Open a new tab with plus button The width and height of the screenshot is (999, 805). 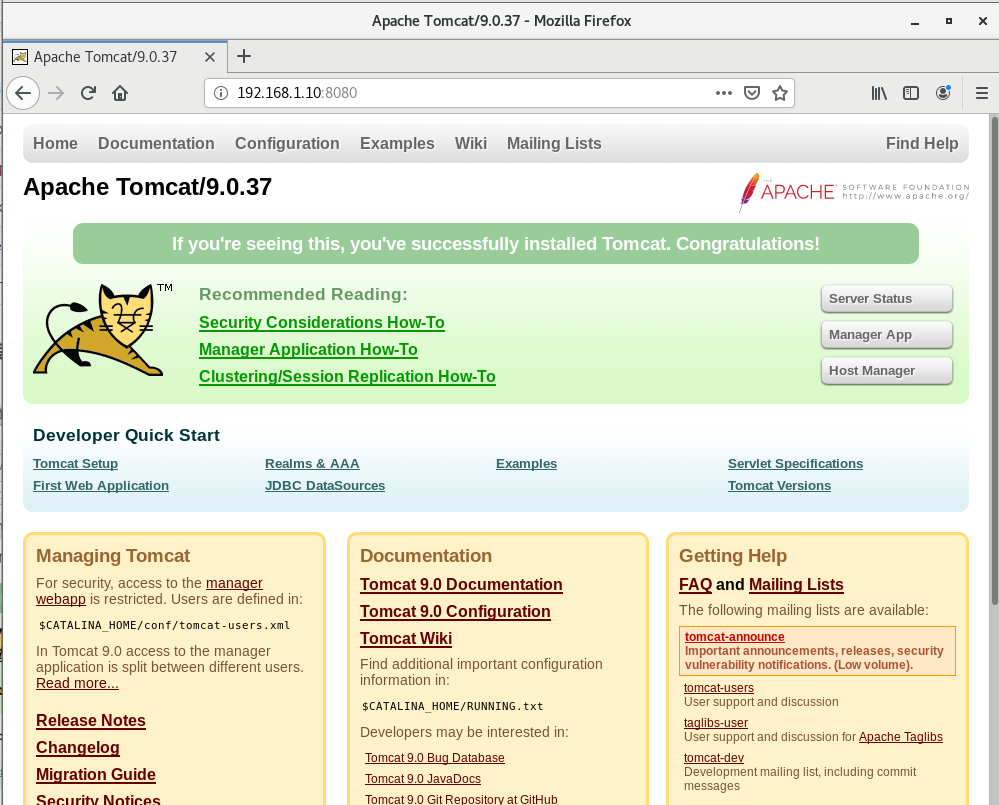click(243, 57)
